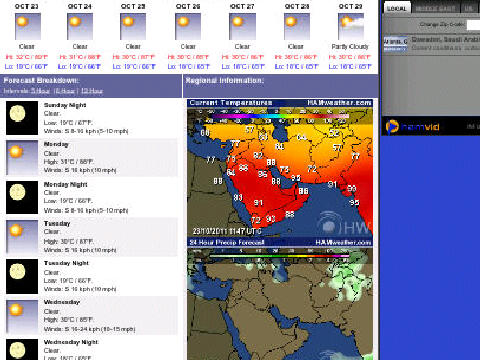Switch forecast interval to 3 Hour

coord(40,91)
